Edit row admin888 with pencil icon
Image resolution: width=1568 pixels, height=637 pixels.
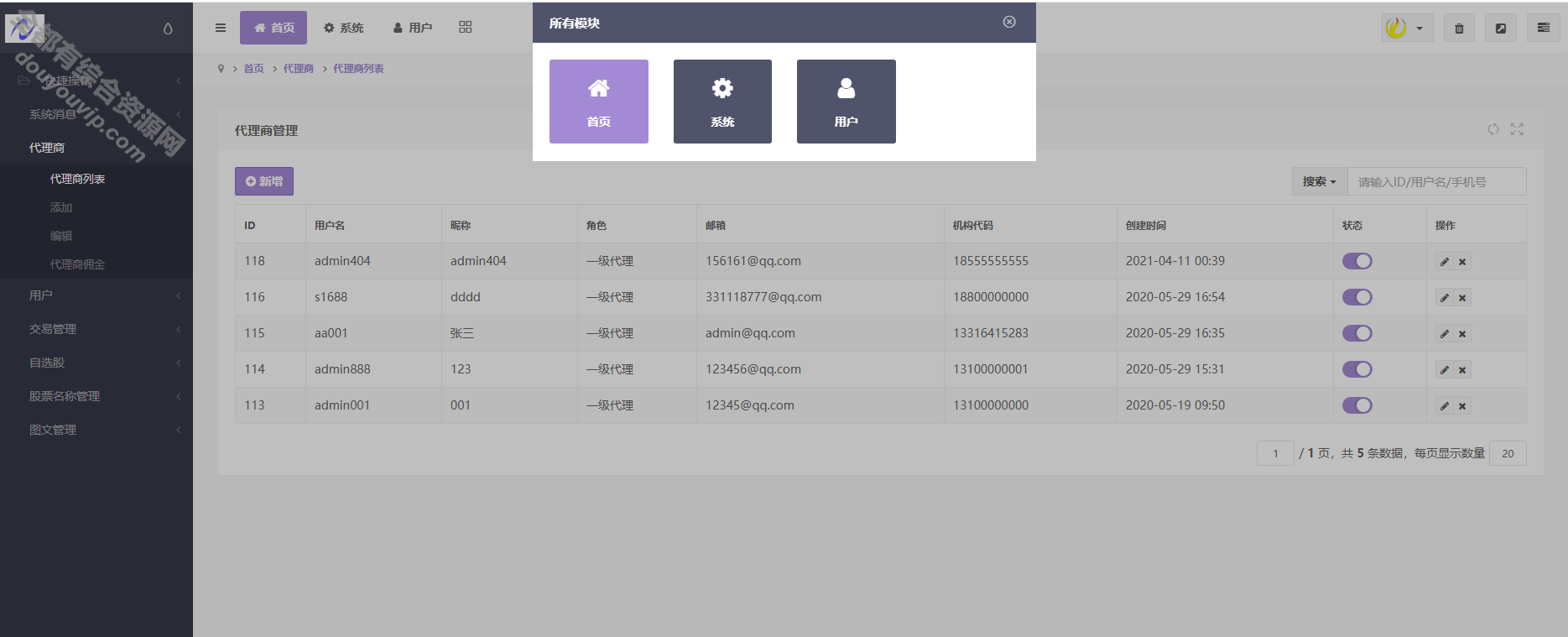1444,370
